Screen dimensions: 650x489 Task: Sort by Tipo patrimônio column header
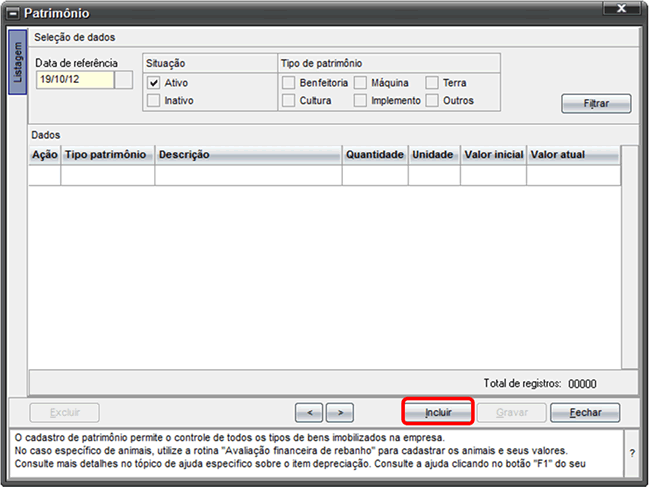coord(108,155)
